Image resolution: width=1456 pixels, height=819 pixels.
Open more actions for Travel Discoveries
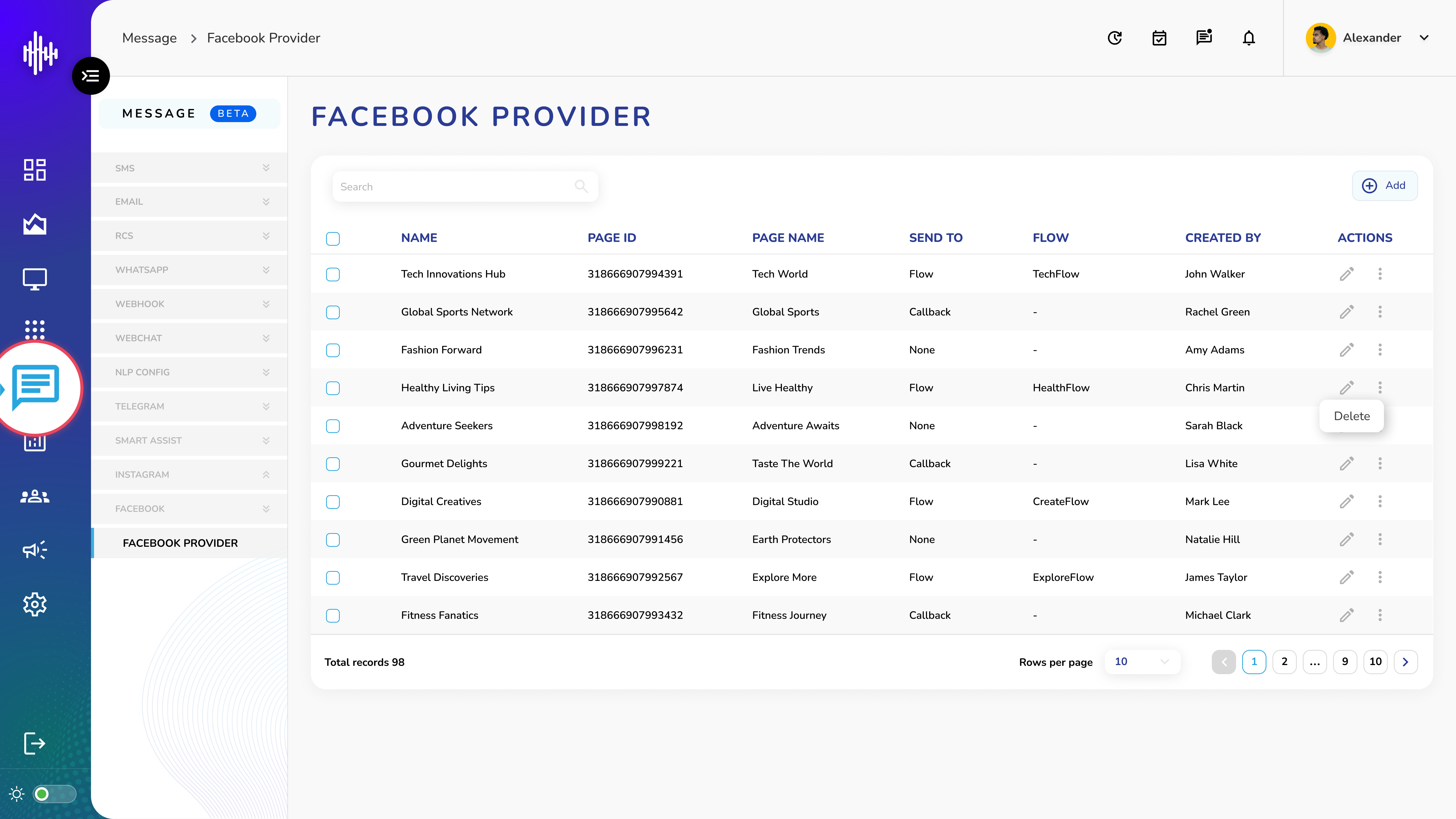click(1380, 577)
